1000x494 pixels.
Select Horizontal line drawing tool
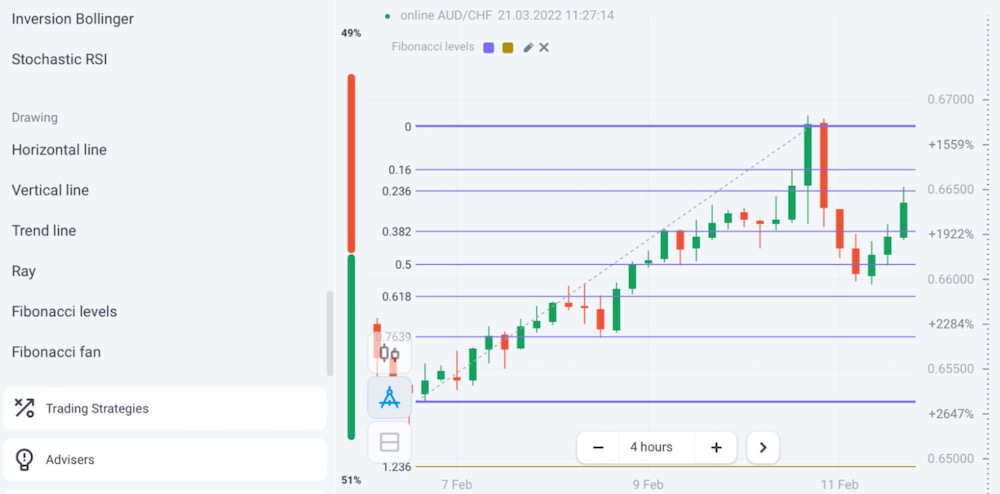coord(59,150)
